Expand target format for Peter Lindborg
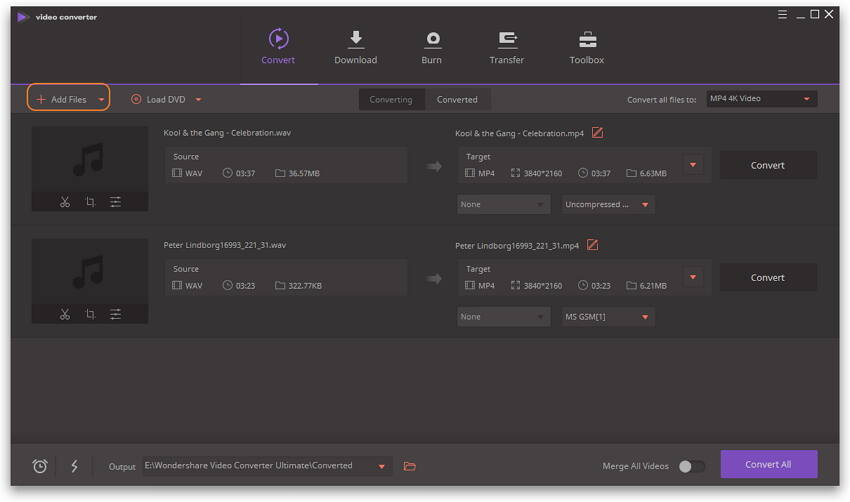This screenshot has height=502, width=850. [693, 277]
